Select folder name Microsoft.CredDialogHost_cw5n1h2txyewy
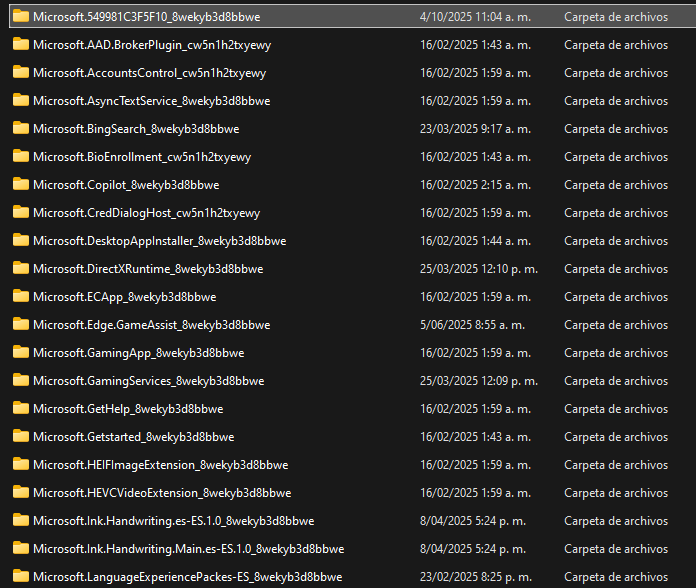 tap(146, 213)
